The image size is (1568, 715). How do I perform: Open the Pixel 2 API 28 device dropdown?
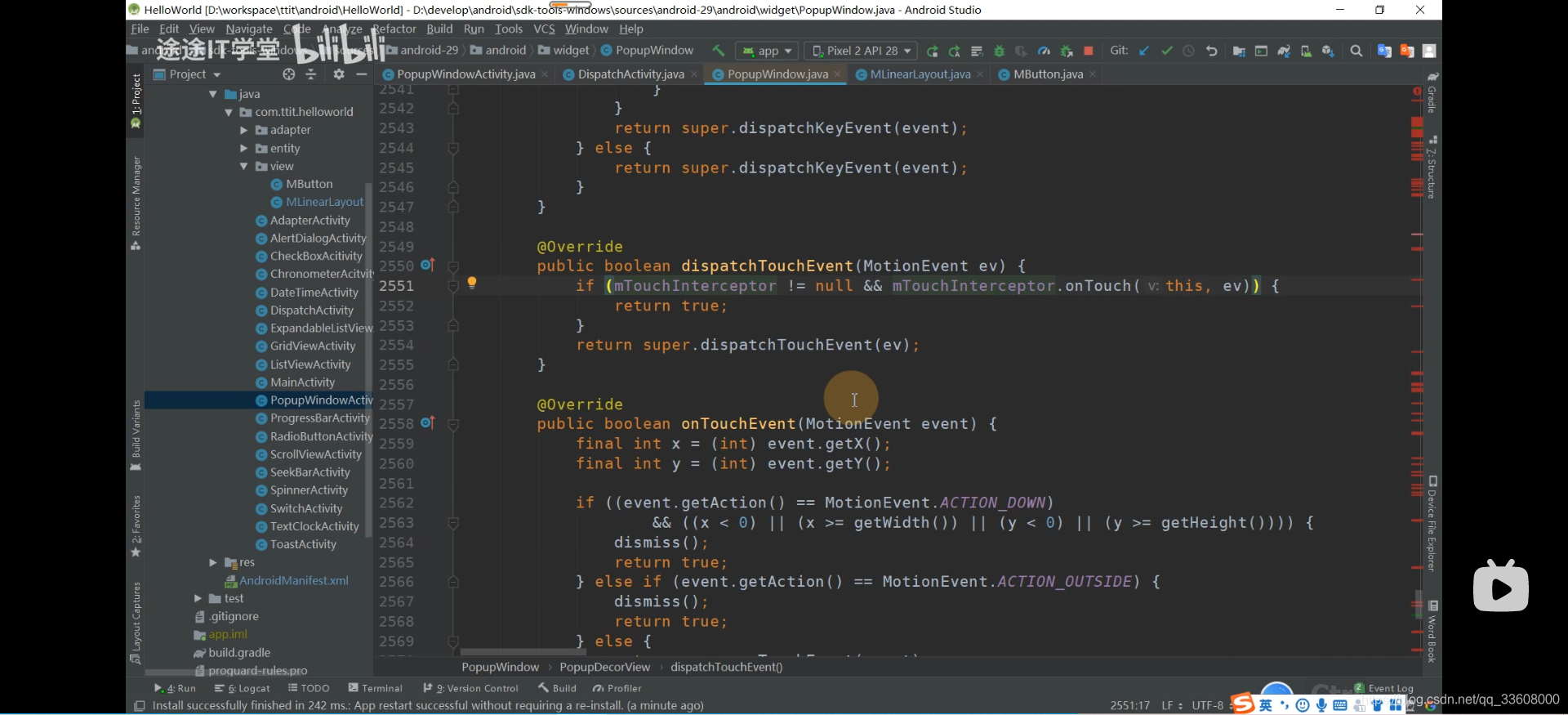[x=860, y=51]
